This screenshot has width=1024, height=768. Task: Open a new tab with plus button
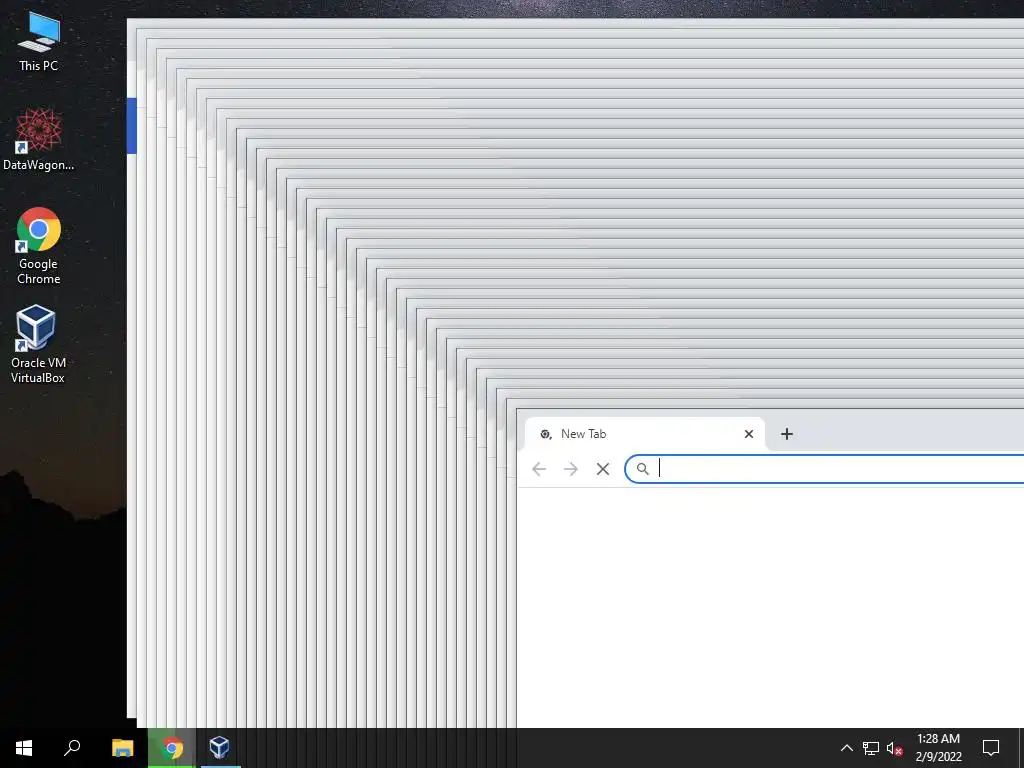787,434
